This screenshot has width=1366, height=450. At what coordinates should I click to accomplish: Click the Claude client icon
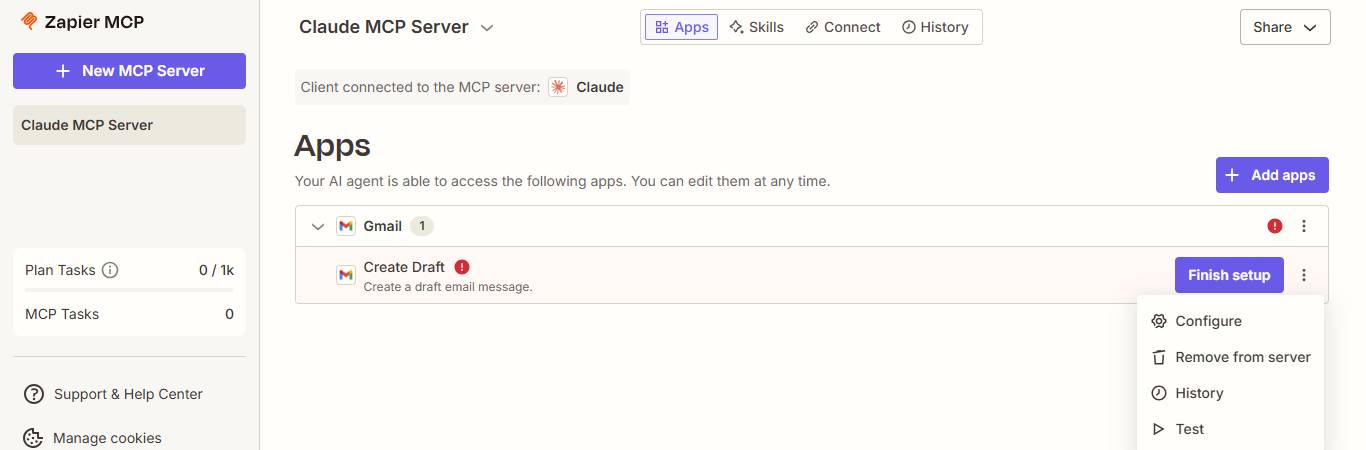558,87
